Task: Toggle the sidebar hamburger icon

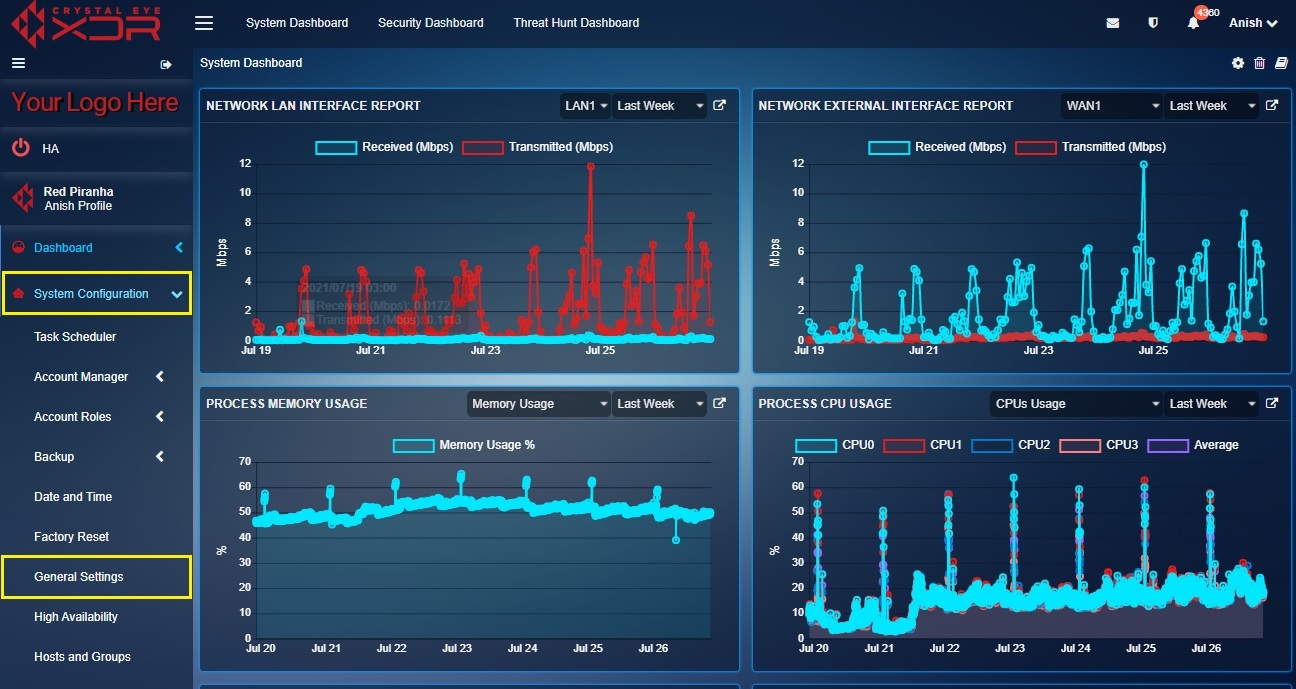Action: point(18,63)
